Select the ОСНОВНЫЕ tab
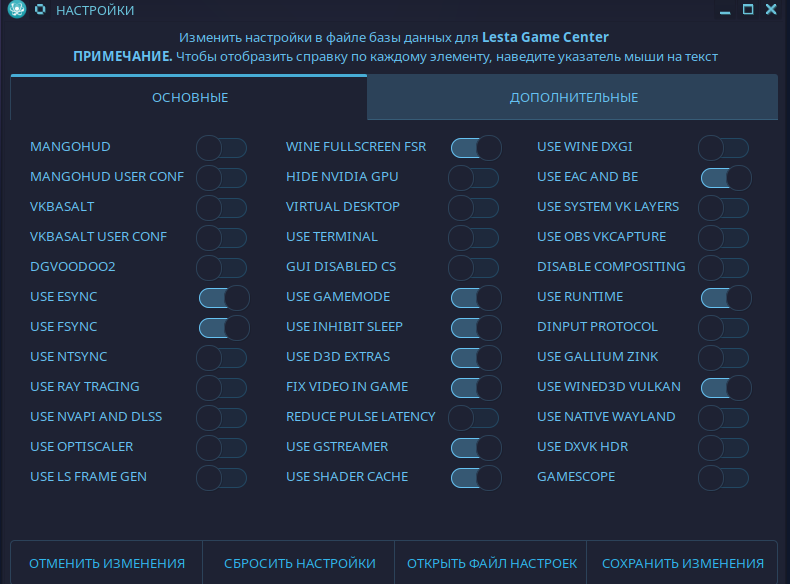This screenshot has width=790, height=584. tap(190, 98)
